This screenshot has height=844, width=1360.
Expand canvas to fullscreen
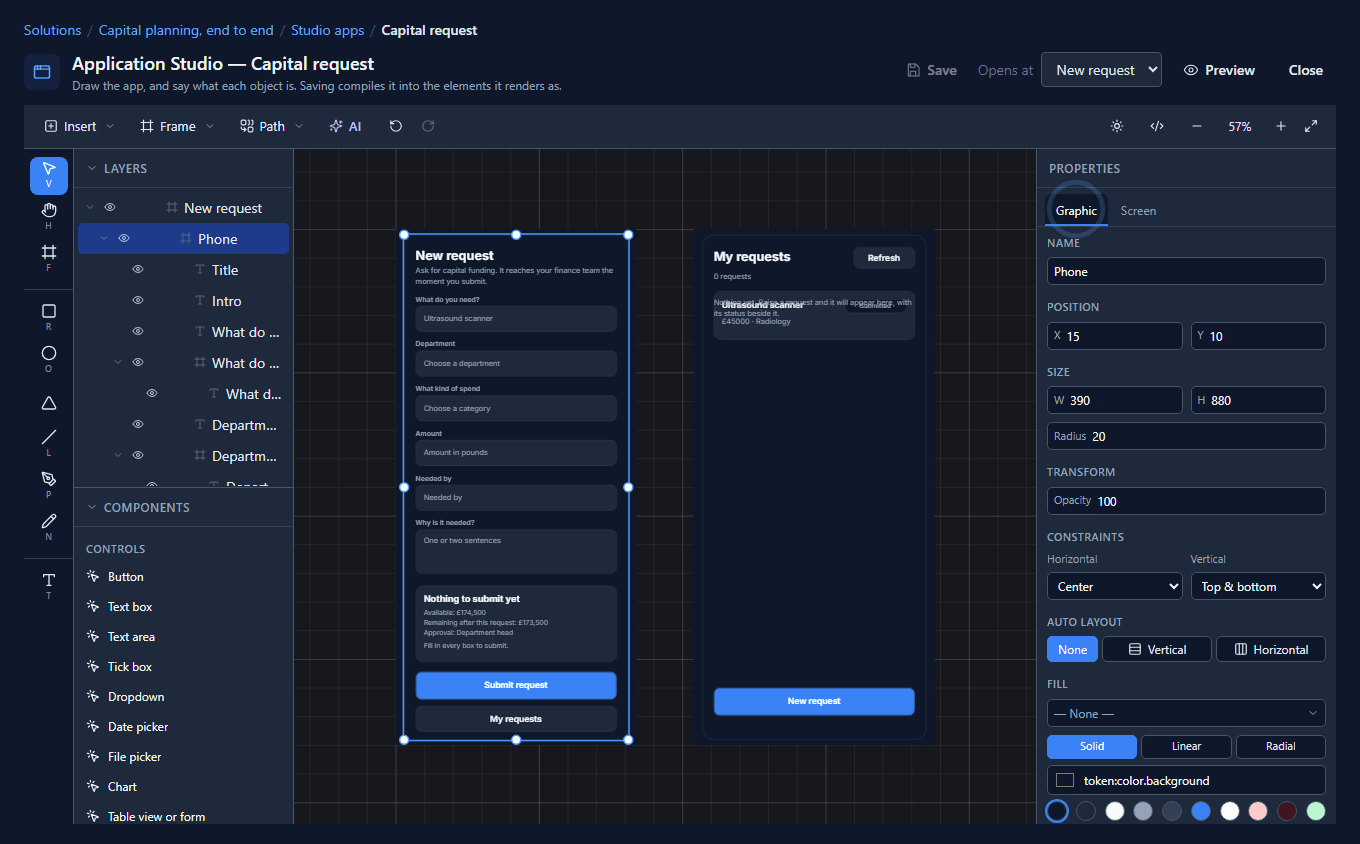pos(1311,126)
